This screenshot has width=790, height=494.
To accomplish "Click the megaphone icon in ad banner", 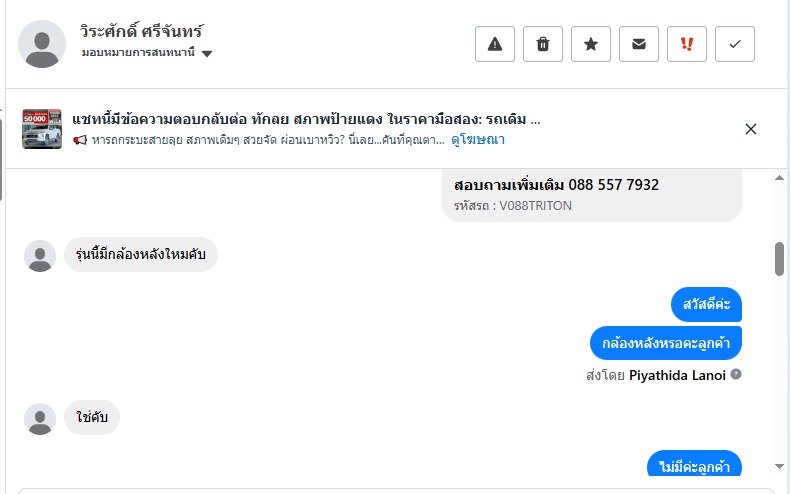I will pos(80,140).
